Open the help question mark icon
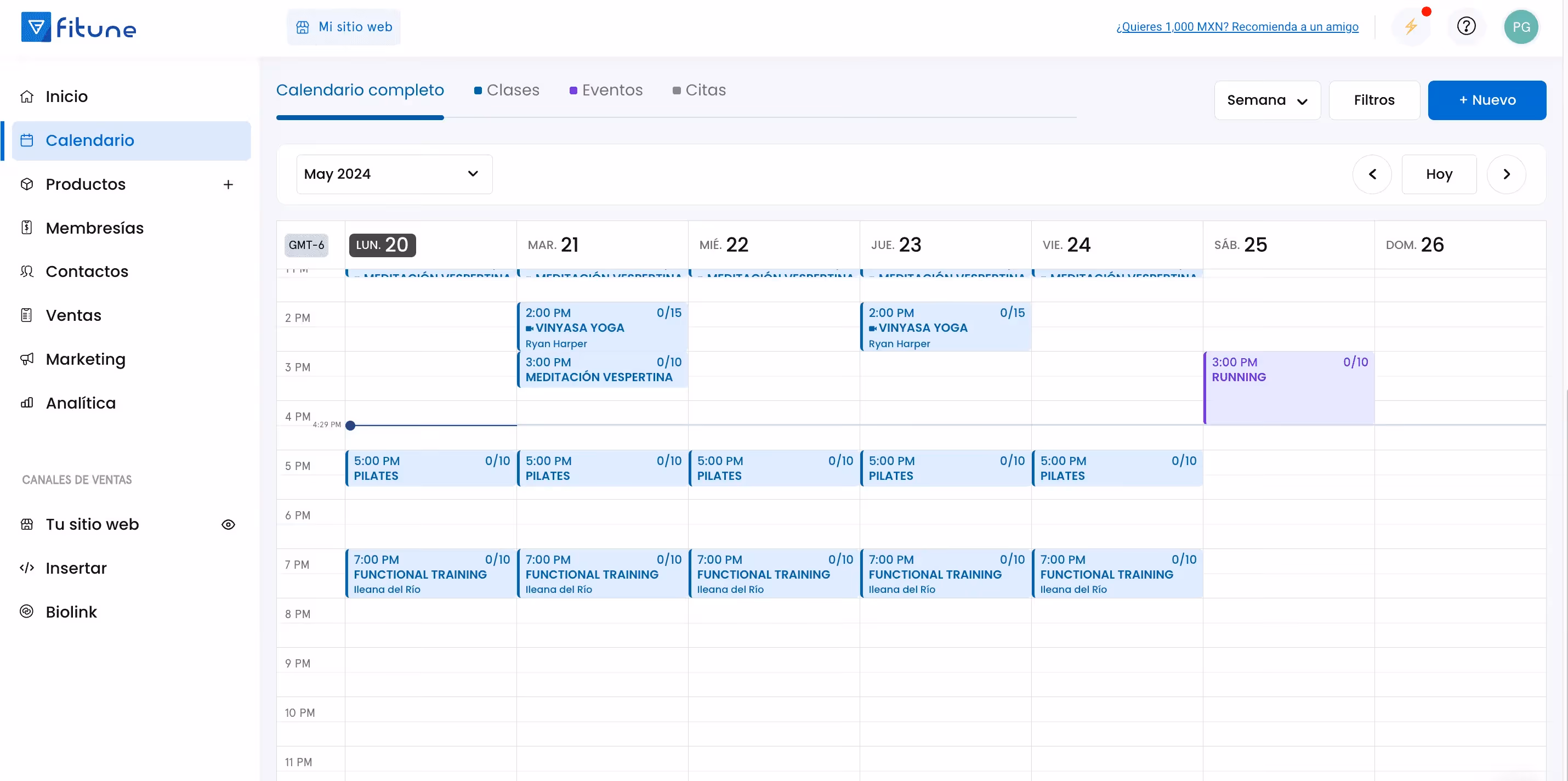Image resolution: width=1568 pixels, height=781 pixels. tap(1465, 26)
